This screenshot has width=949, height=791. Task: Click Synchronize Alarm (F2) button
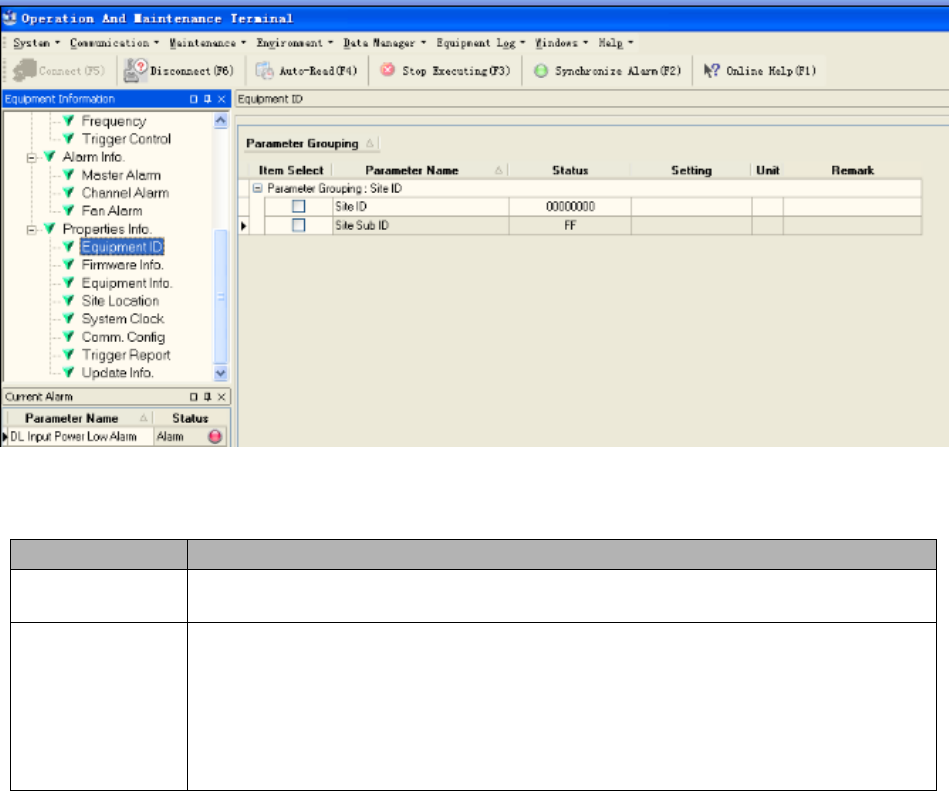607,71
